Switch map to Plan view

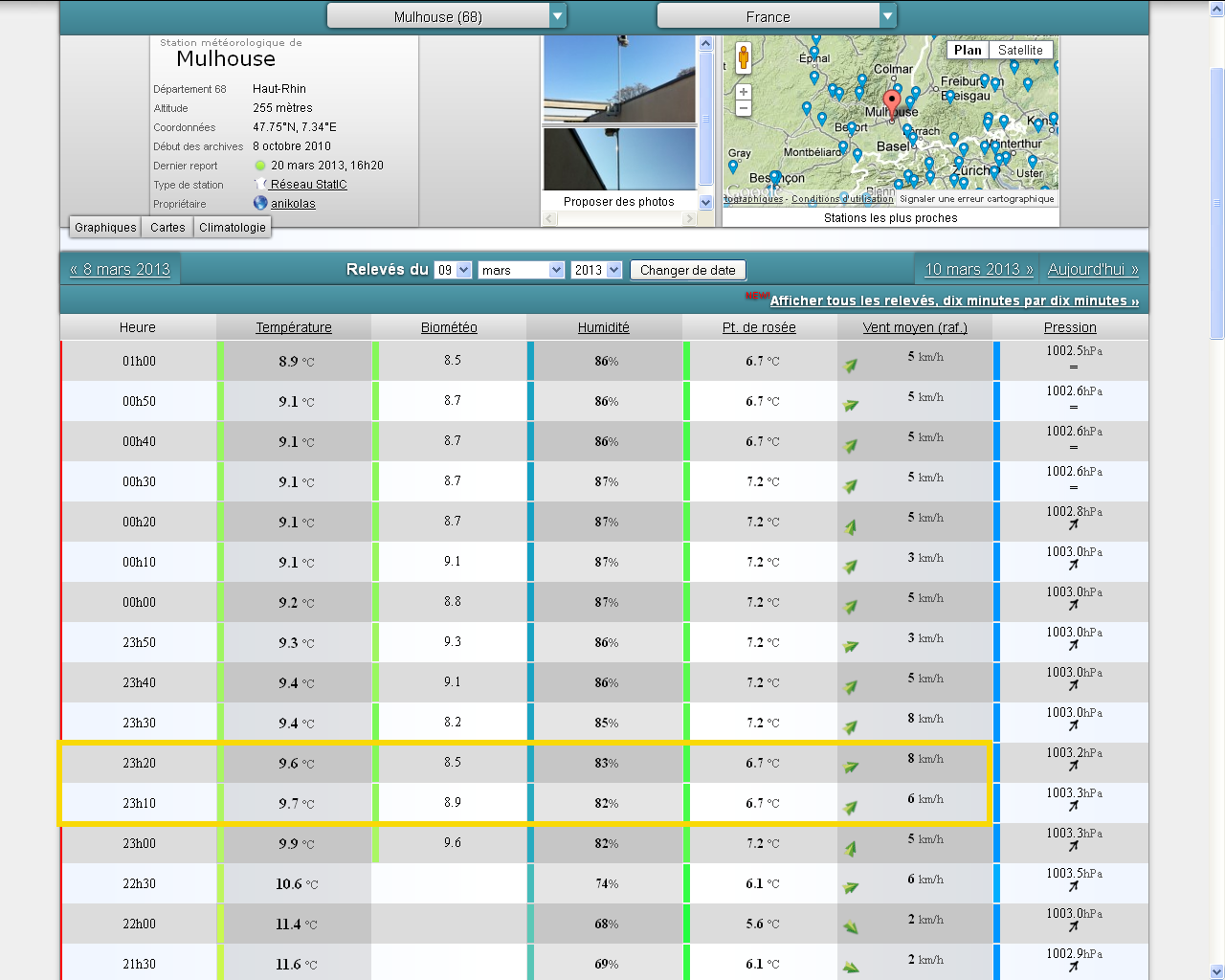(967, 50)
